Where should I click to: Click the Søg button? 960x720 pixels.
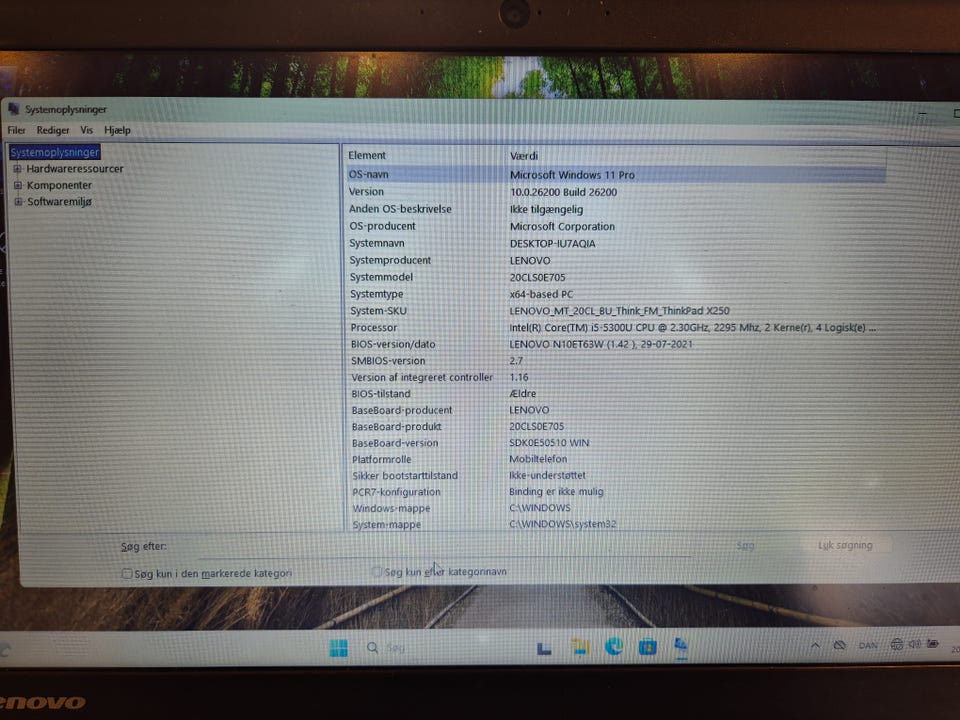[745, 545]
